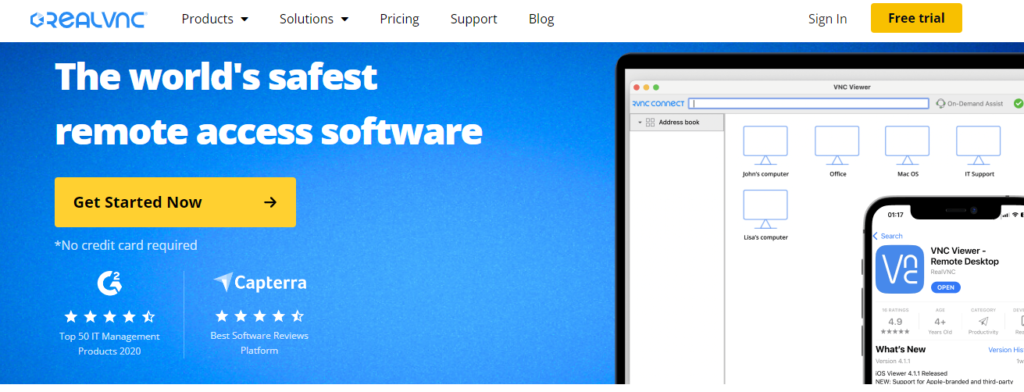The height and width of the screenshot is (392, 1024).
Task: Click the RealVNC logo
Action: [x=88, y=20]
